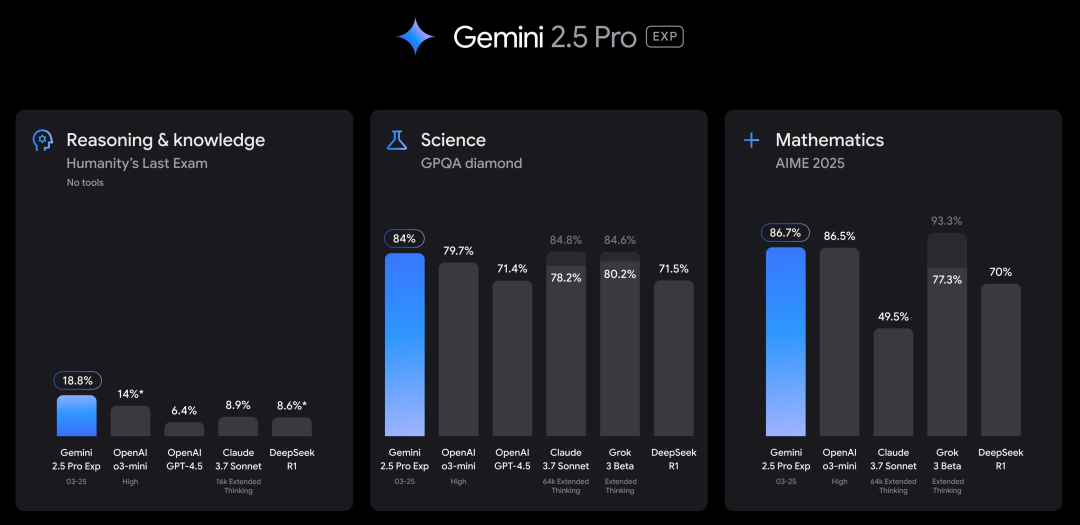Click the Humanity's Last Exam subtitle

tap(137, 163)
